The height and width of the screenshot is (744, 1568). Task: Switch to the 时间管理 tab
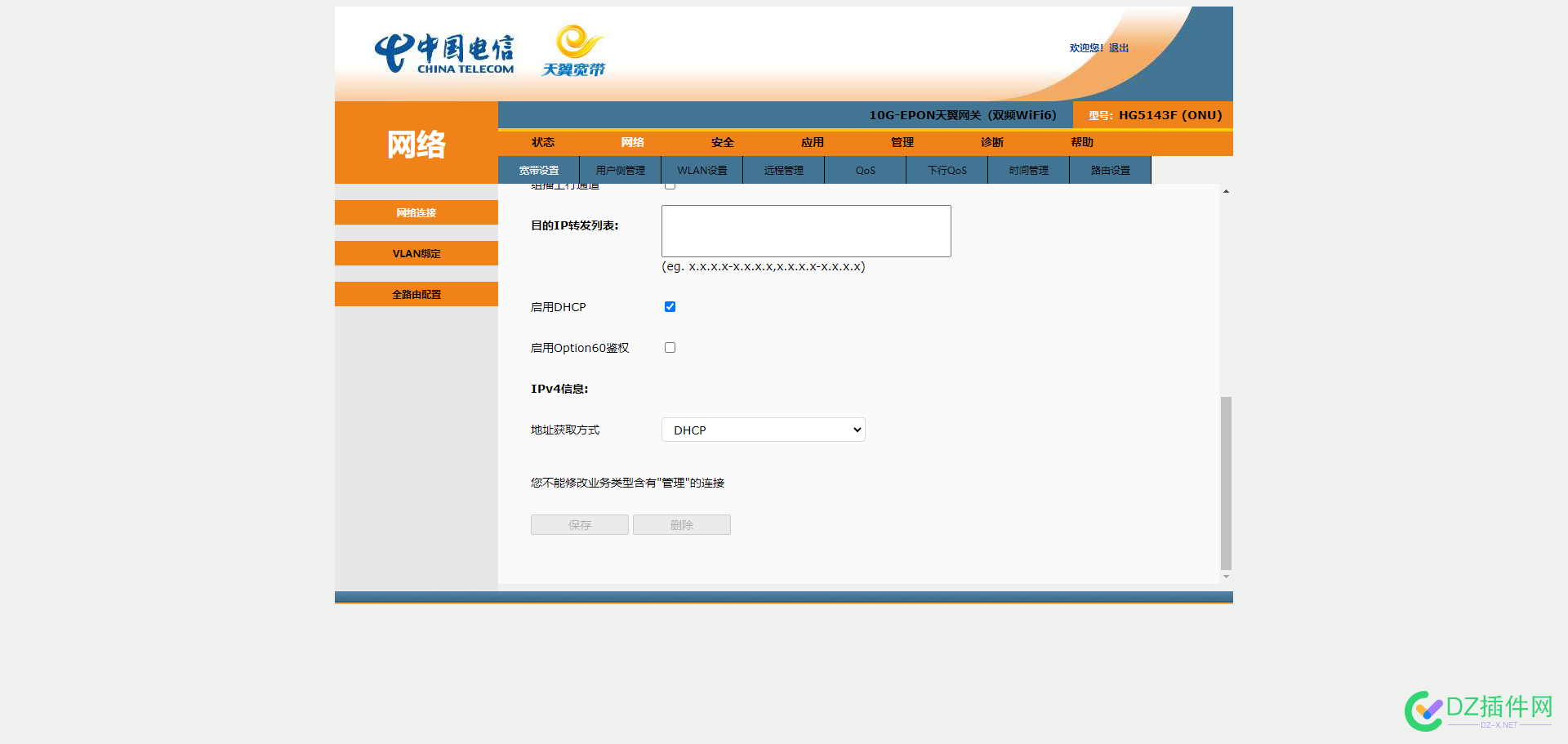pyautogui.click(x=1029, y=170)
